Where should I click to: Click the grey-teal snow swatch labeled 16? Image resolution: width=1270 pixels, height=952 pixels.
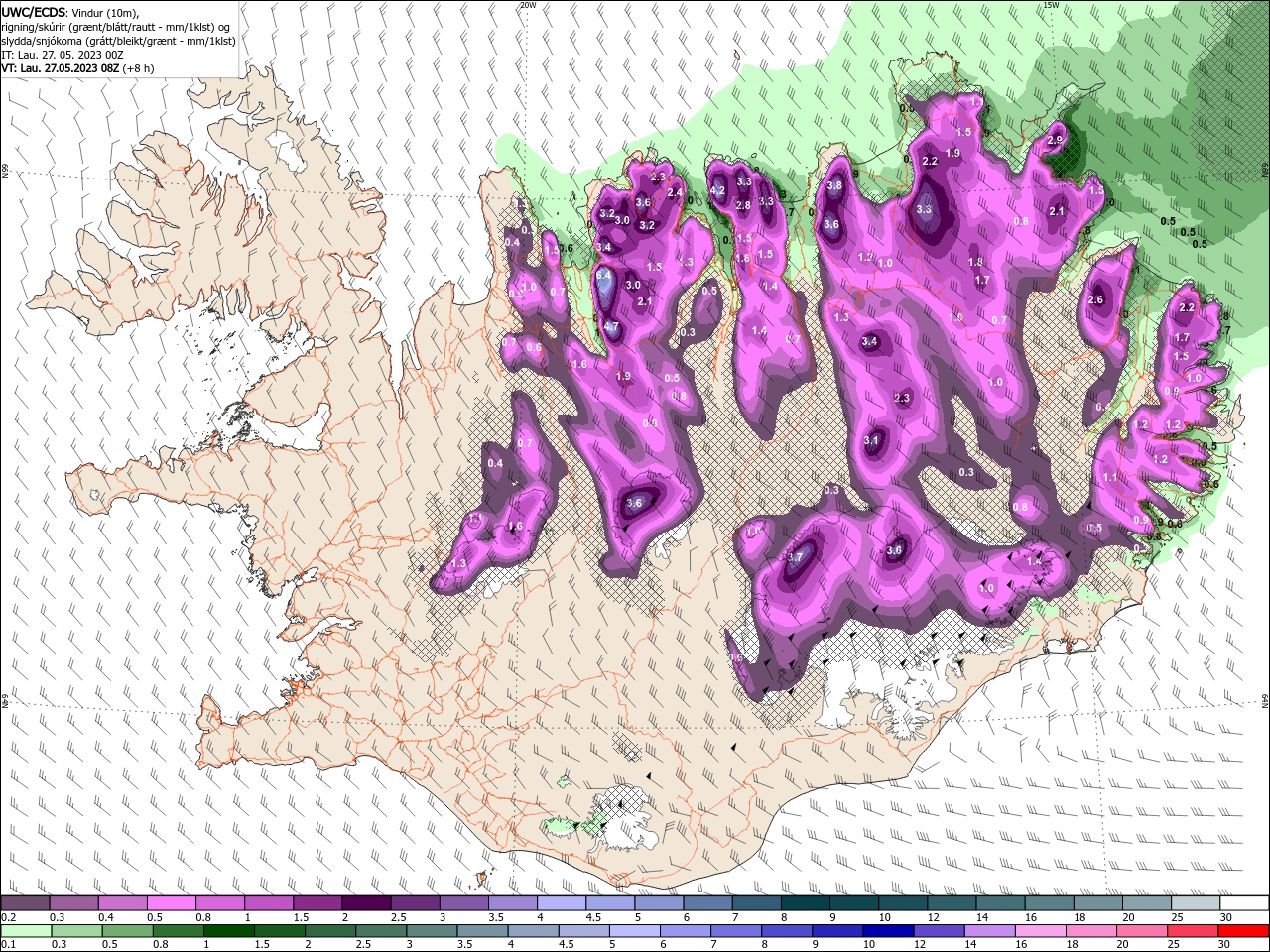1050,903
